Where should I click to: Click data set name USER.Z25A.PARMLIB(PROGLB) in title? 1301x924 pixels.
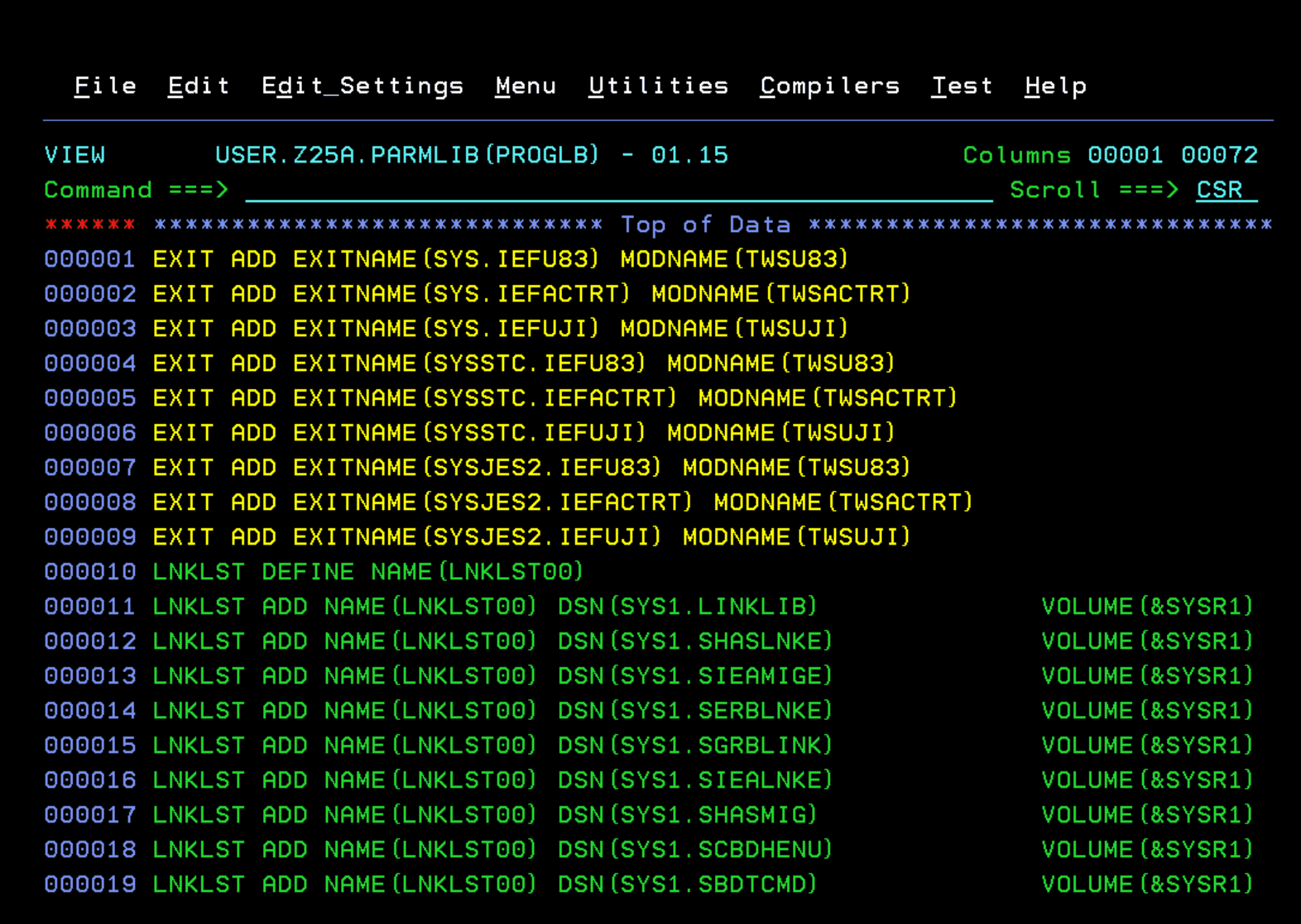[407, 155]
